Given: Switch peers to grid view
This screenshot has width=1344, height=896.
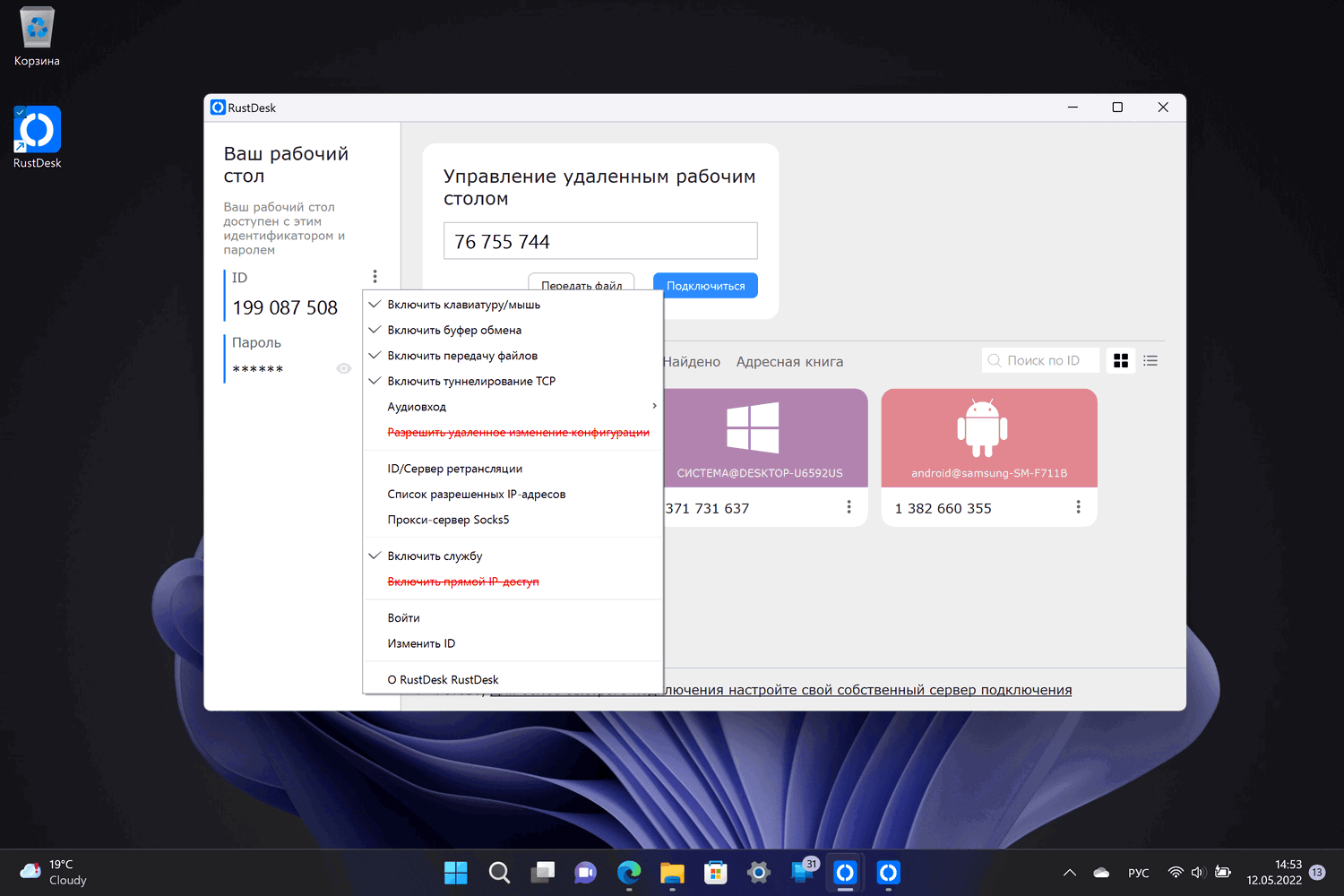Looking at the screenshot, I should pos(1121,360).
